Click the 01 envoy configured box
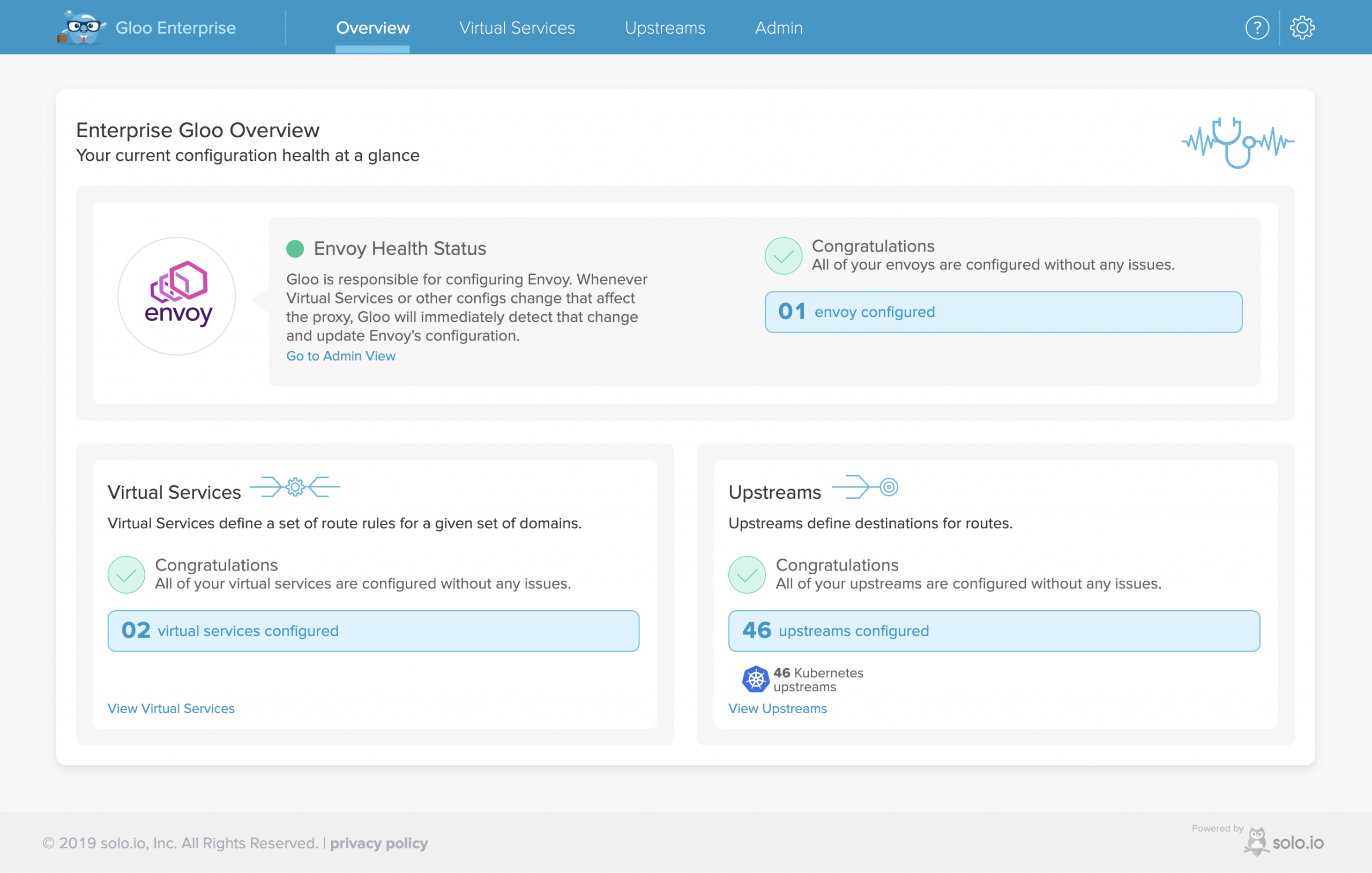The image size is (1372, 873). click(1003, 312)
